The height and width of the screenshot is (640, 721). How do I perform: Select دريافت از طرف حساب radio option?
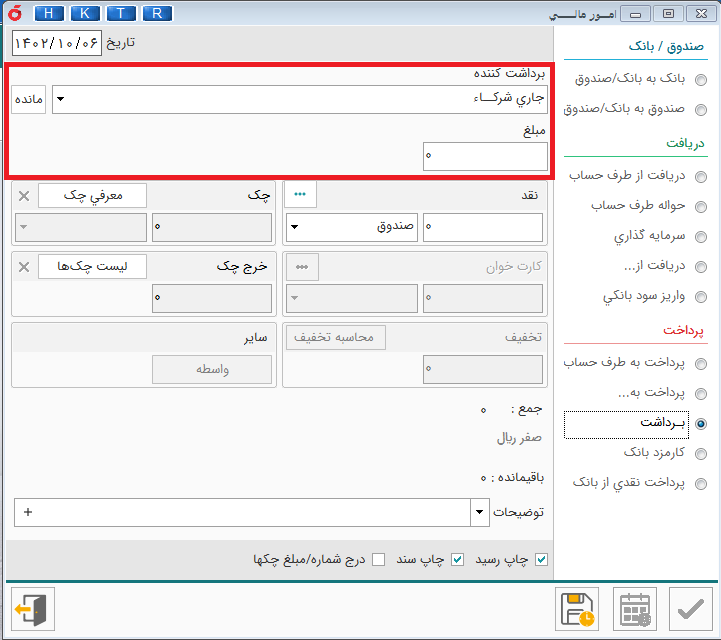(701, 177)
